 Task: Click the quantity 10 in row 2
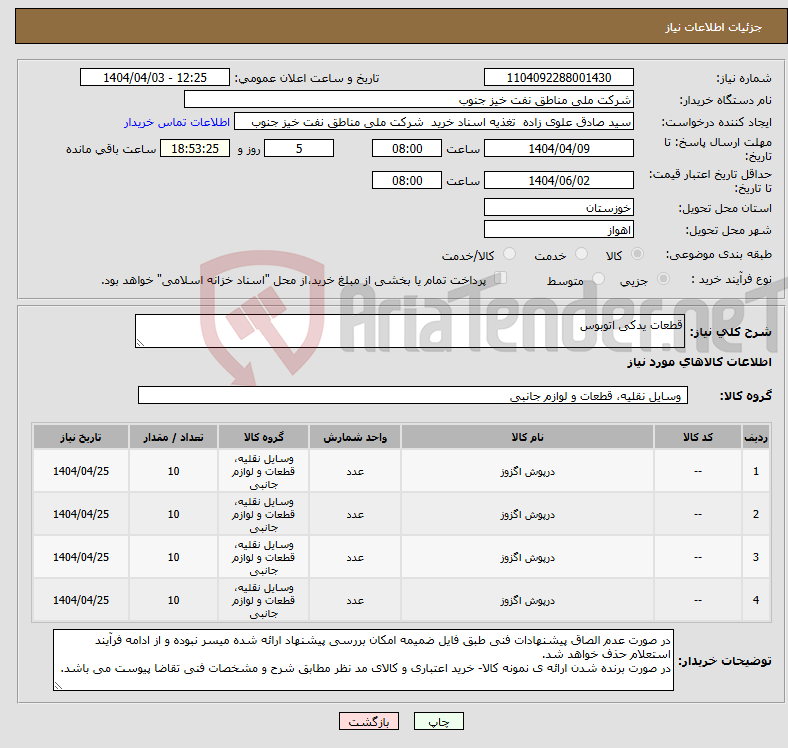(173, 514)
